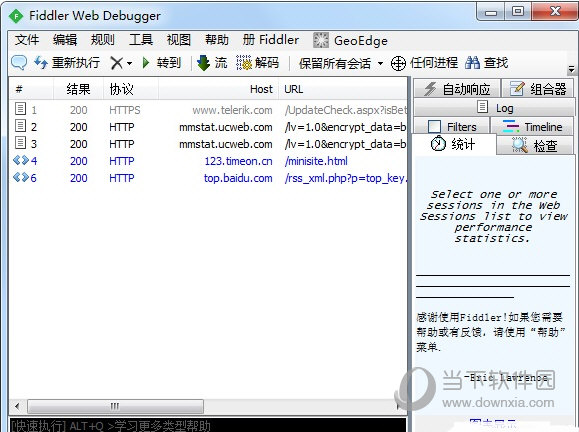Select the www.telerik.com host cell
The image size is (579, 432).
click(232, 110)
